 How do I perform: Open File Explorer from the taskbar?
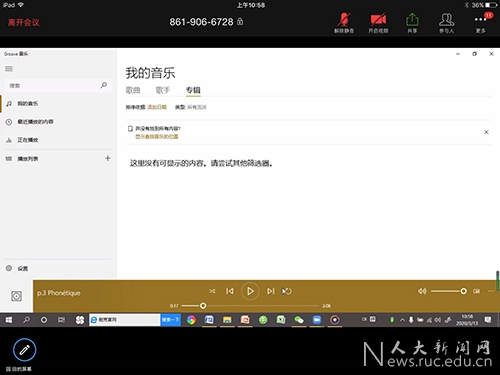pyautogui.click(x=227, y=320)
